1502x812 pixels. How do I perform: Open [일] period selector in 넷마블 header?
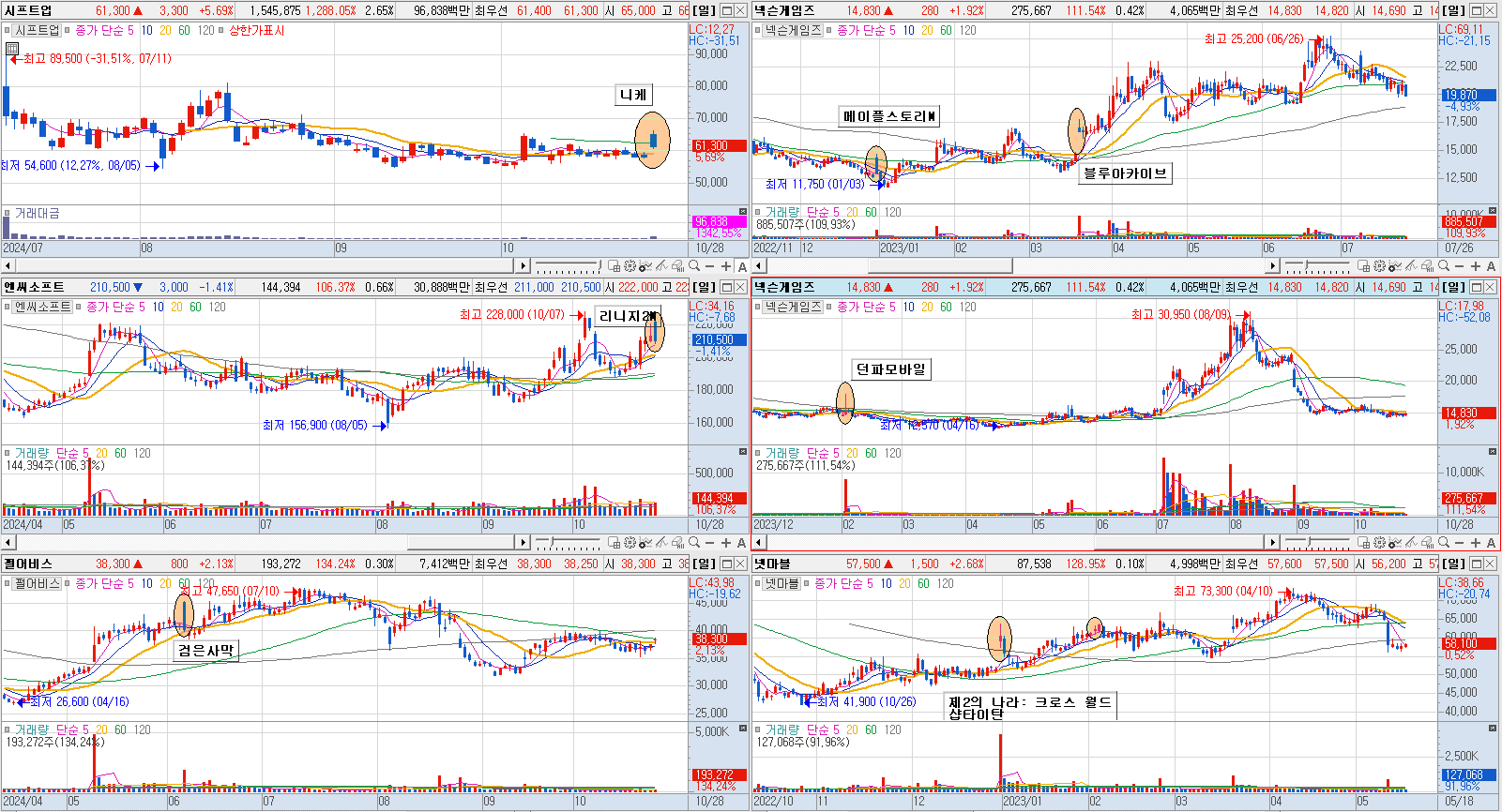[1454, 564]
